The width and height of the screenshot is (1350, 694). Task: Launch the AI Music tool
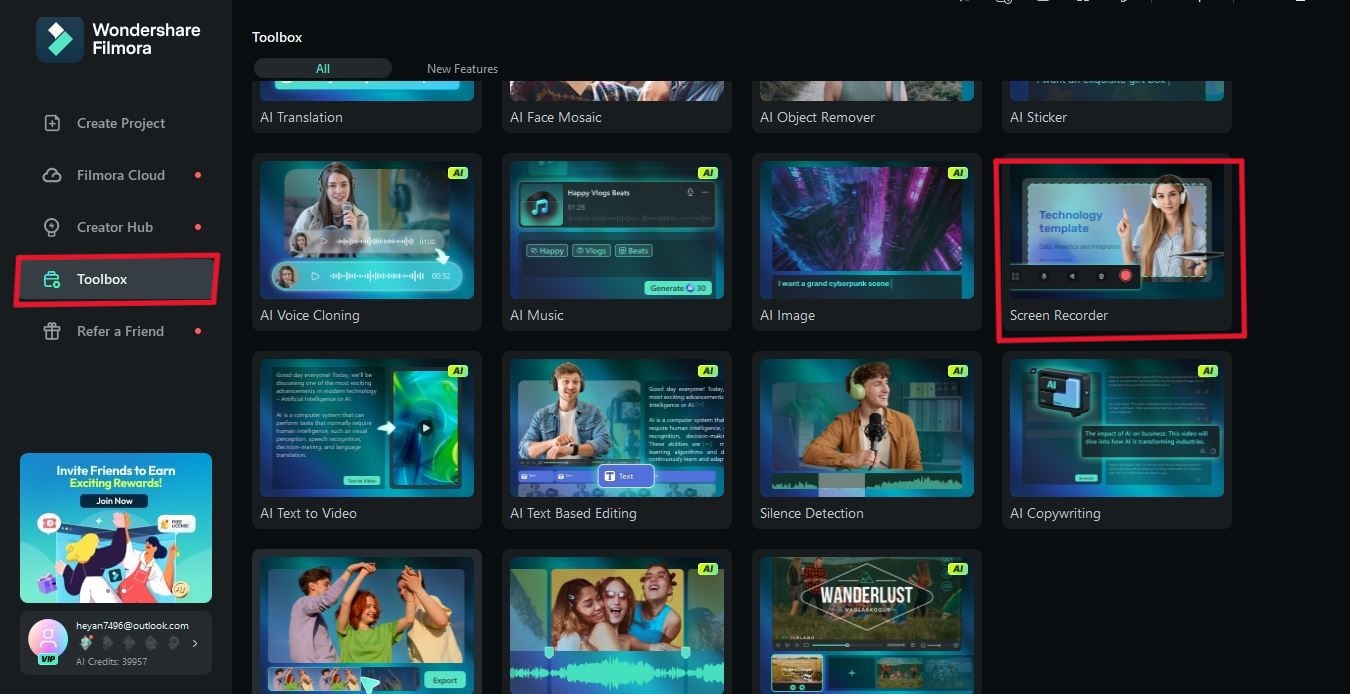pos(617,242)
